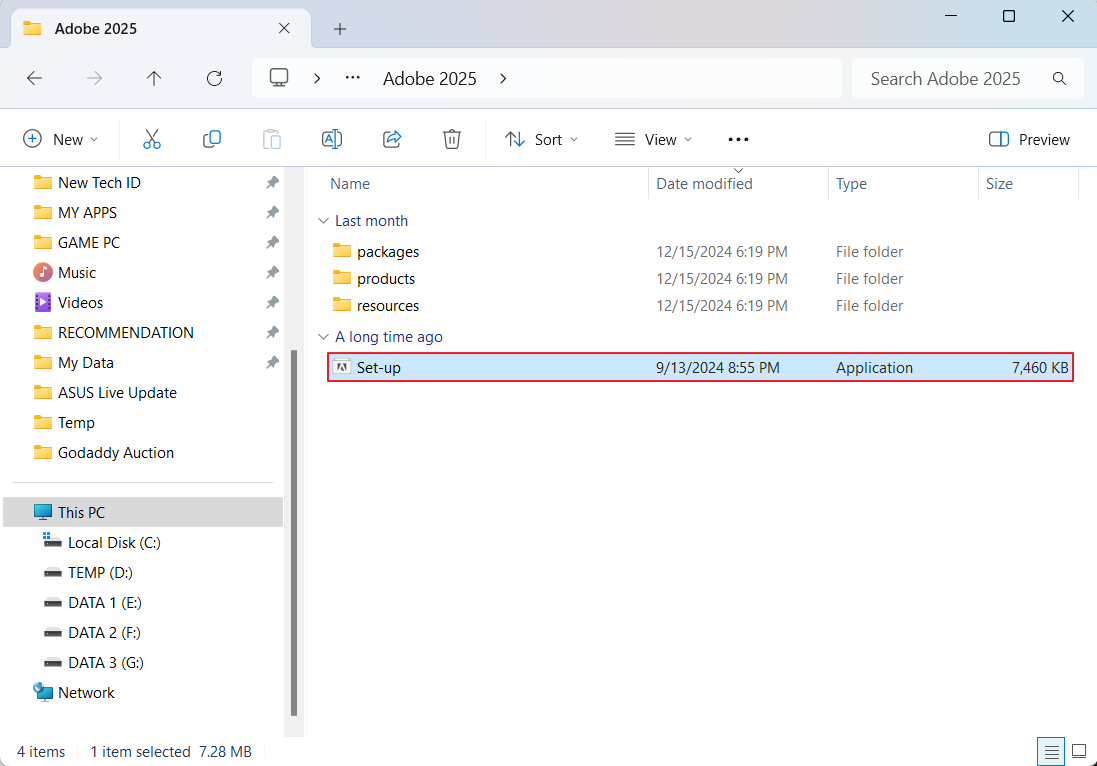Click Set-up date 9/13/2024 8:55 PM
Screen dimensions: 1097x766
(x=717, y=367)
